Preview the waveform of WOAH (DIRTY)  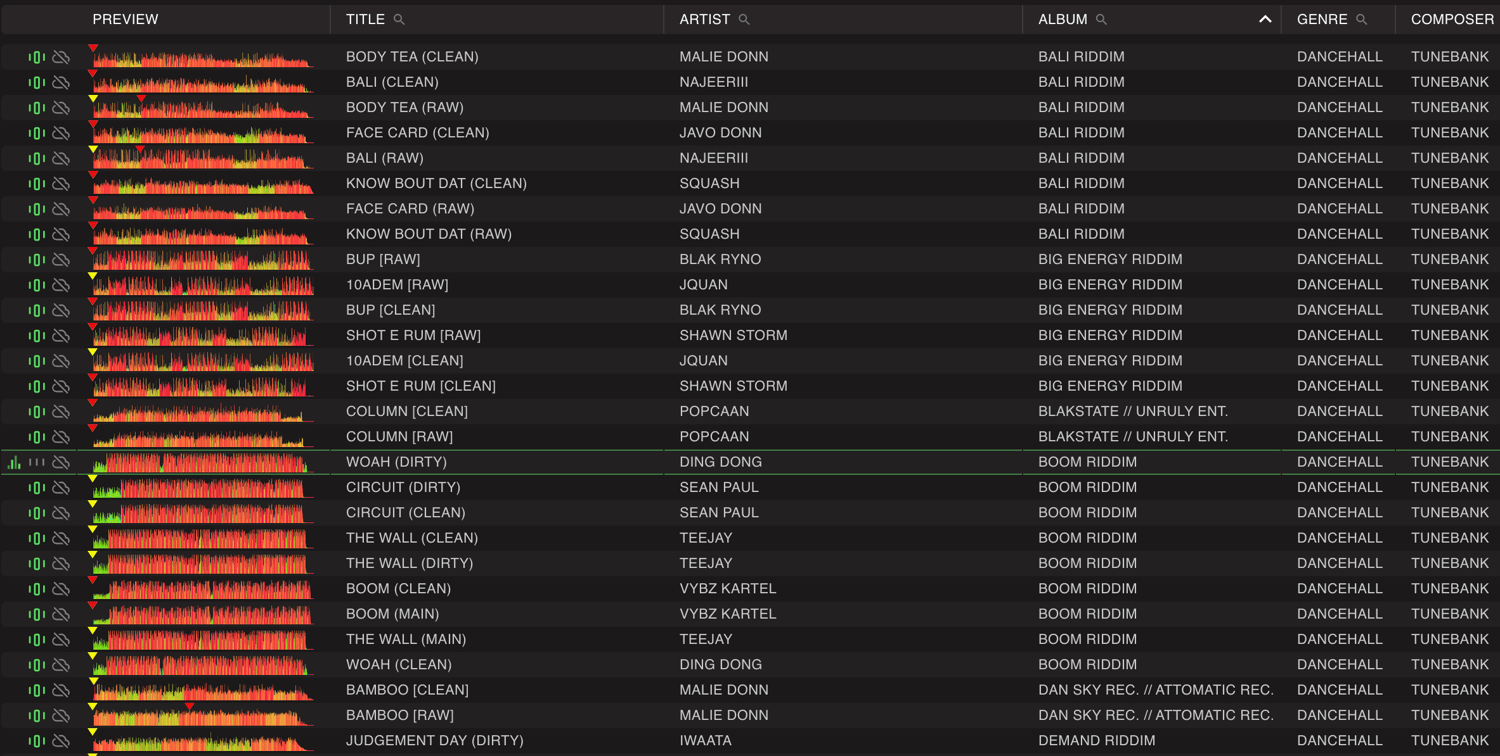pos(201,462)
